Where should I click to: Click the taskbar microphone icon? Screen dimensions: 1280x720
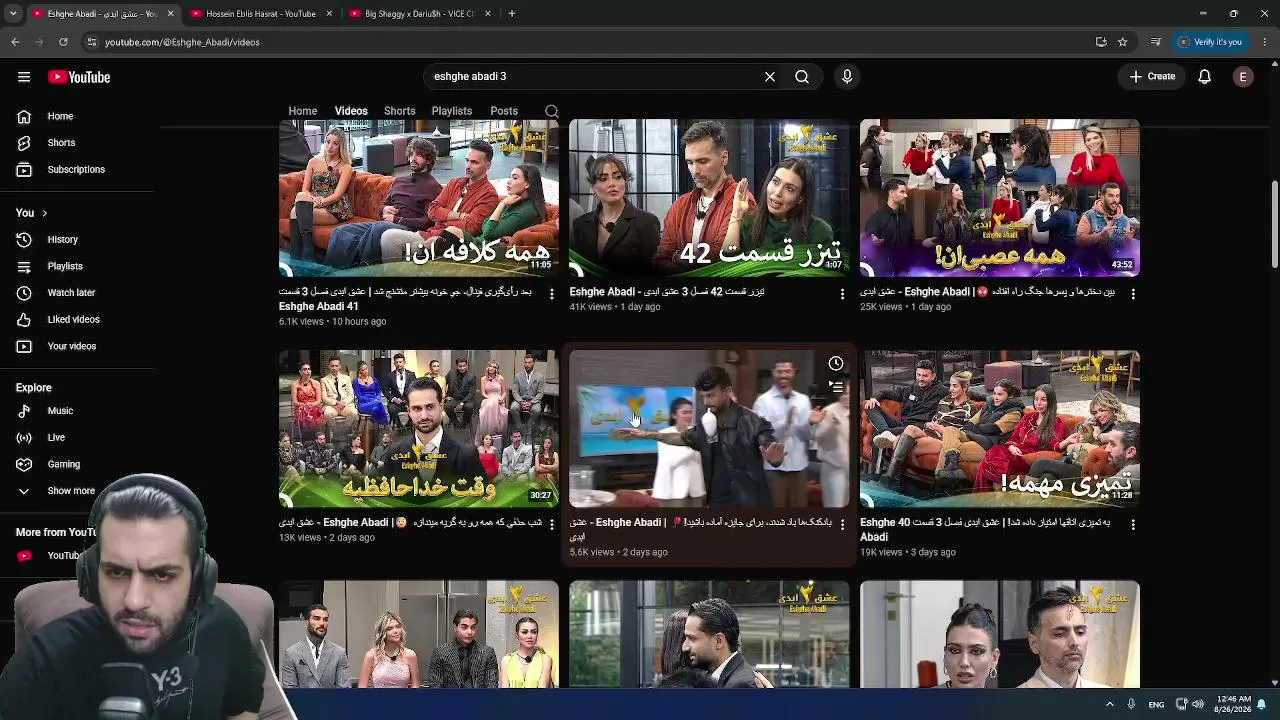pyautogui.click(x=1132, y=704)
